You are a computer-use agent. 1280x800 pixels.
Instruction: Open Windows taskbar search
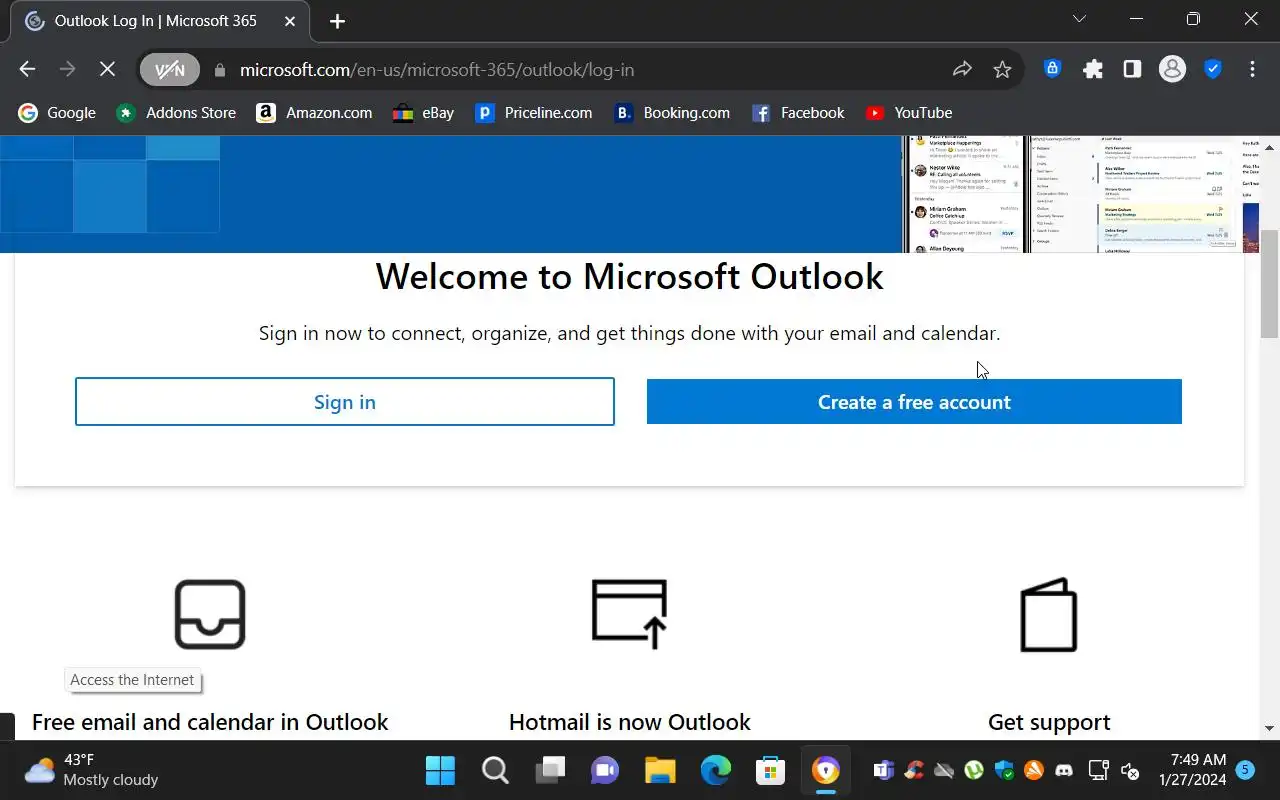pos(495,770)
